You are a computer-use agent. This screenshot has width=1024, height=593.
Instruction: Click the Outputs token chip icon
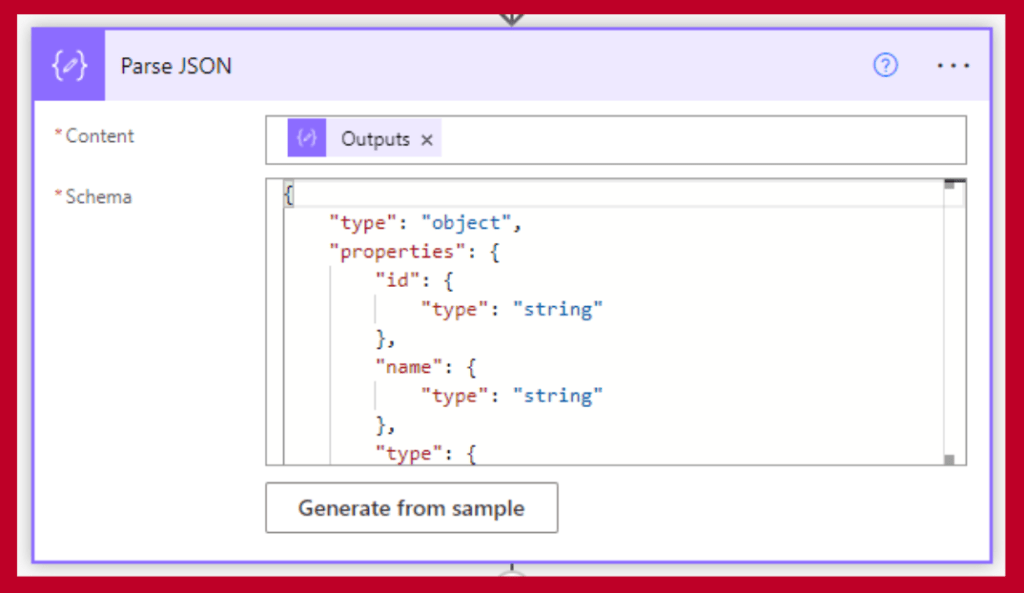pos(309,138)
